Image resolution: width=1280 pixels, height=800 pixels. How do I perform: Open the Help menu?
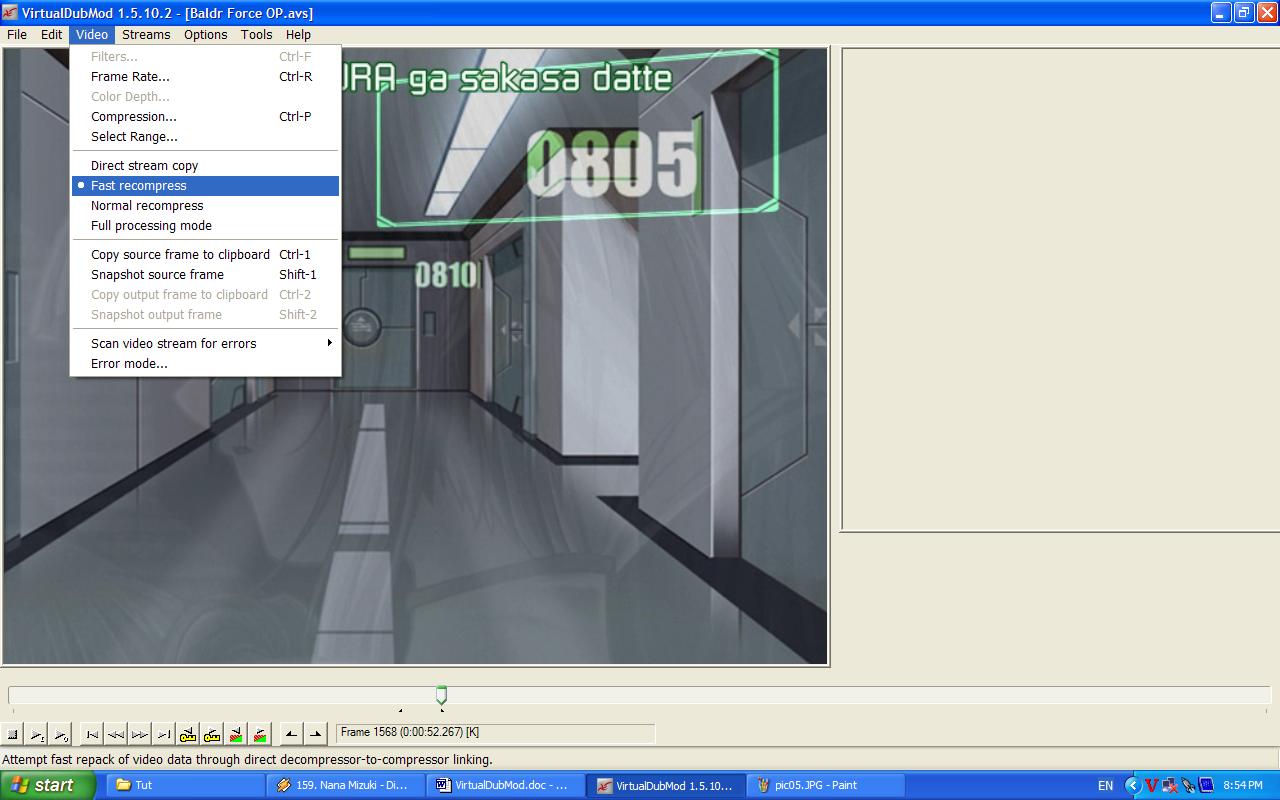[298, 34]
